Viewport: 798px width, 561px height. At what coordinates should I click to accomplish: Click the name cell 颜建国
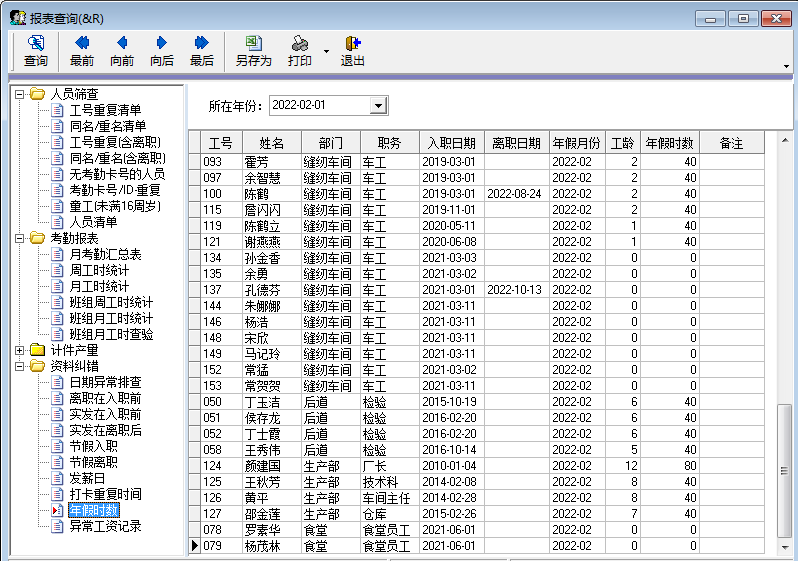tap(272, 466)
